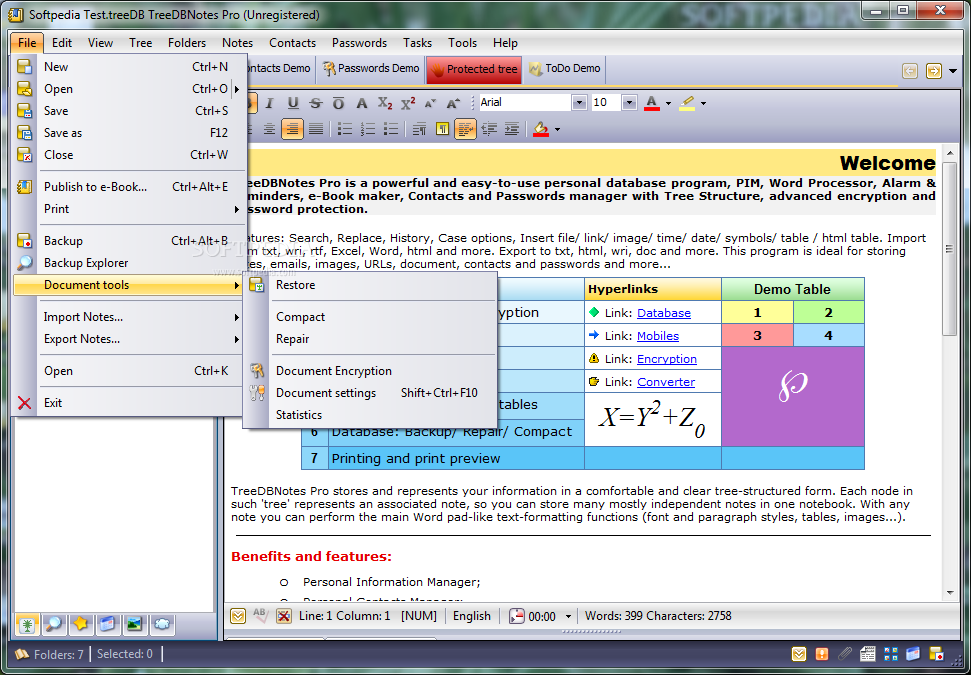Open the cloud panel icon
This screenshot has width=971, height=675.
pos(162,624)
